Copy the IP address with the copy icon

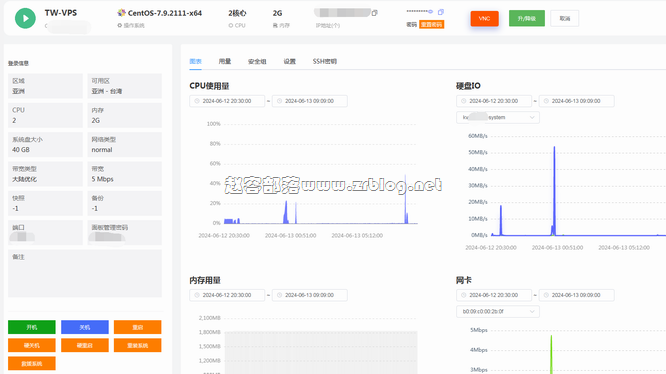click(x=374, y=13)
